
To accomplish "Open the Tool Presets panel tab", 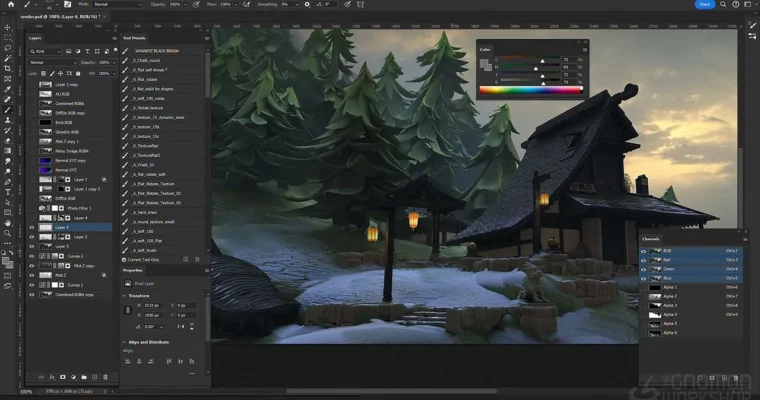I will 134,38.
